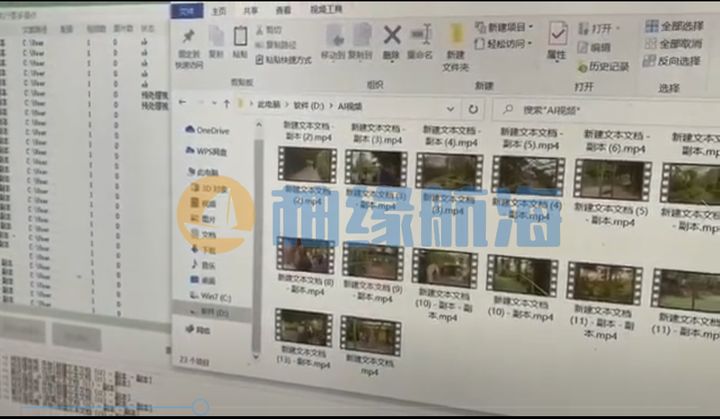The height and width of the screenshot is (419, 720).
Task: Open the 文件 file menu tab
Action: pos(187,11)
